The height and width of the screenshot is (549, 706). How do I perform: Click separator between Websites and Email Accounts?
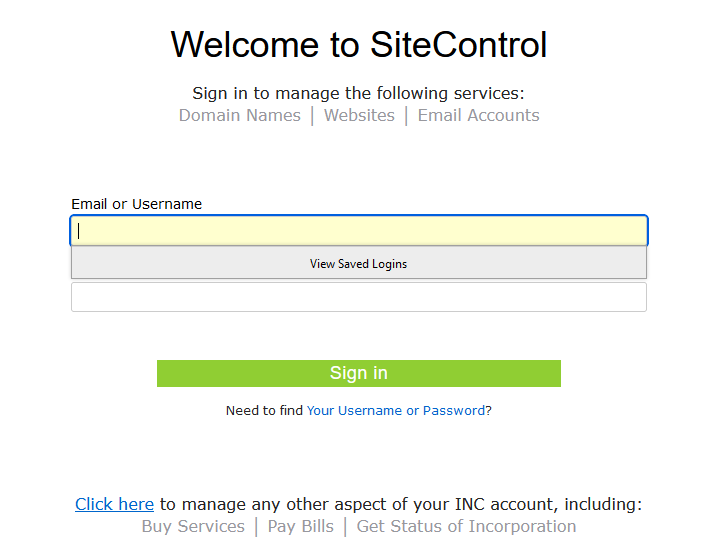pos(406,116)
